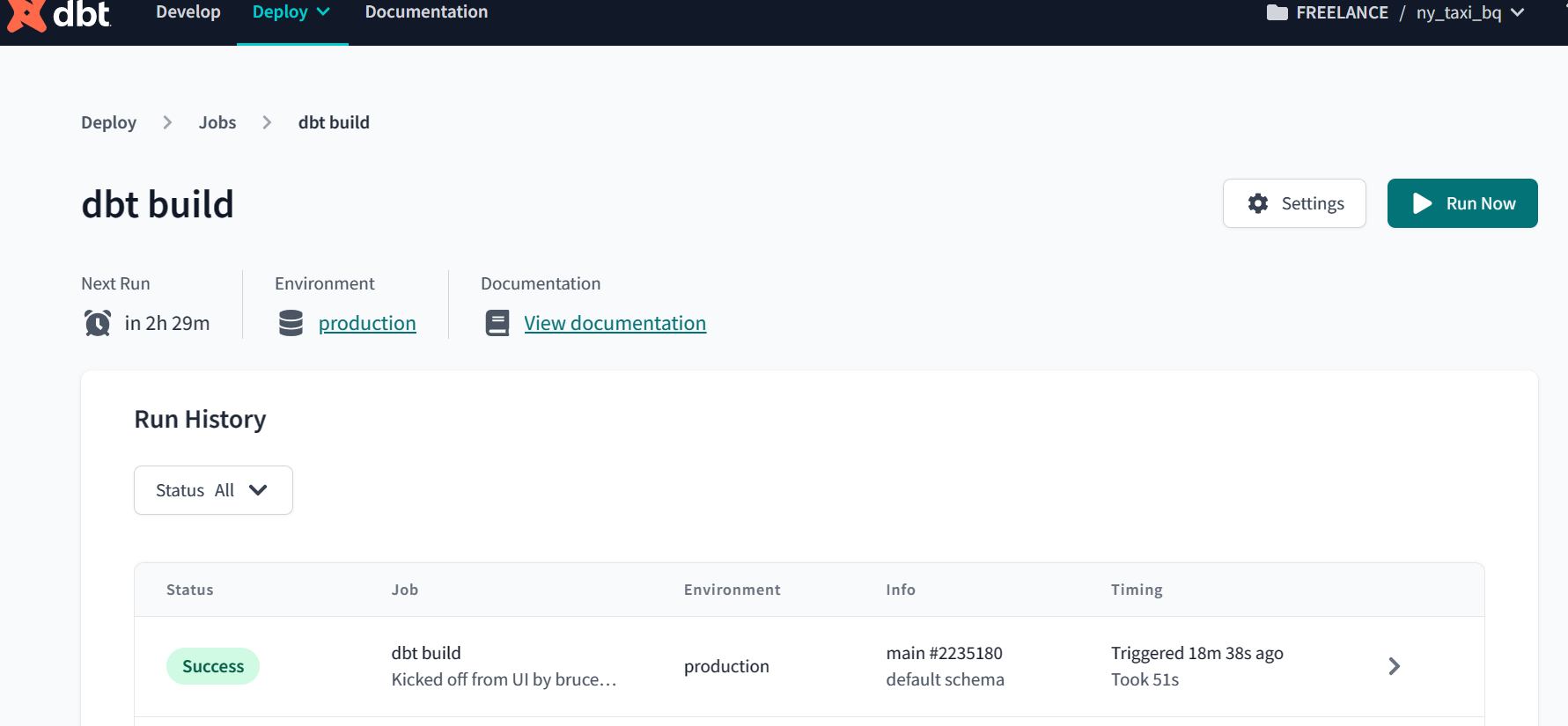This screenshot has height=726, width=1568.
Task: Click the Job column header
Action: [405, 590]
